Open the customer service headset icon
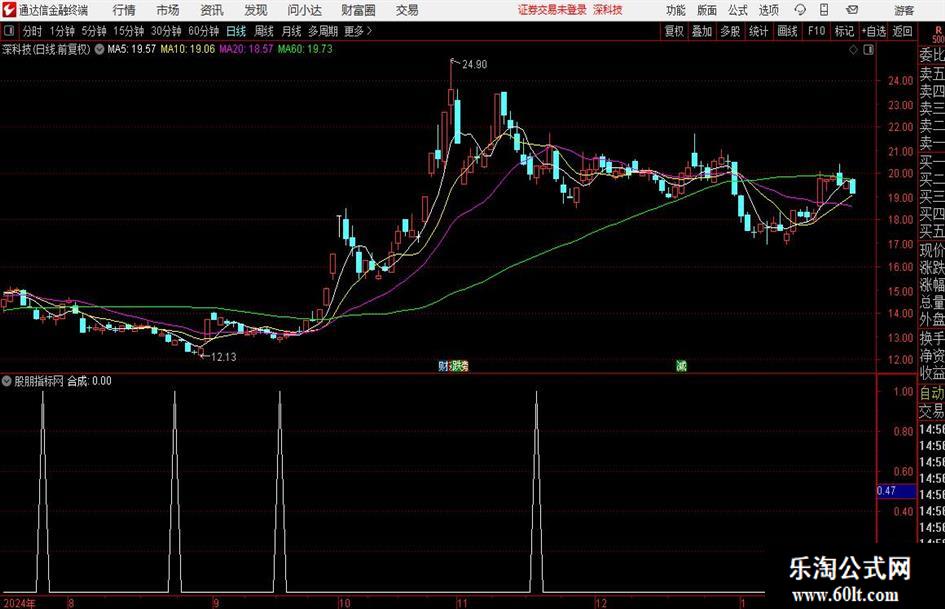The width and height of the screenshot is (945, 609). [800, 10]
